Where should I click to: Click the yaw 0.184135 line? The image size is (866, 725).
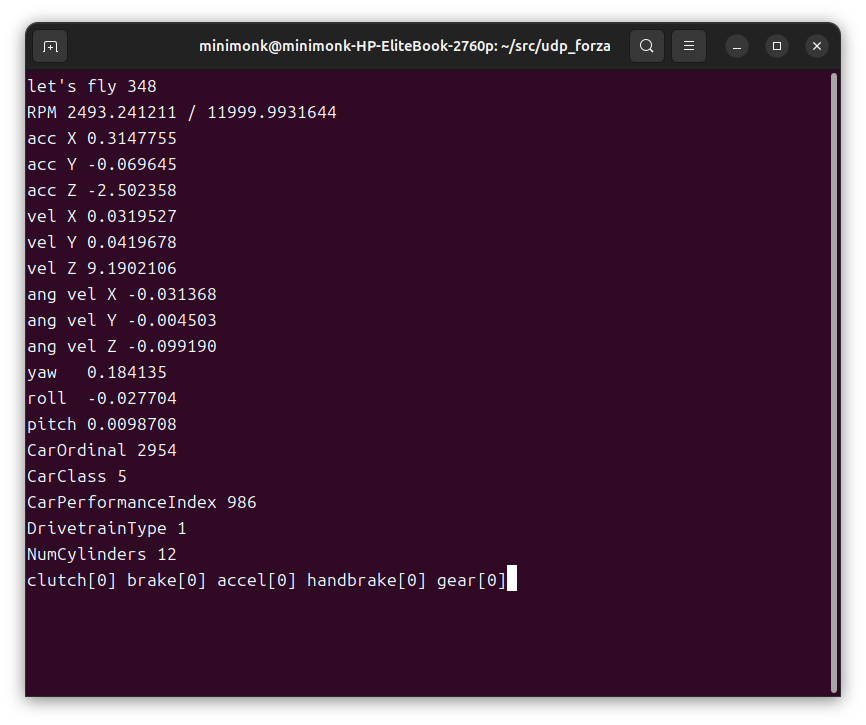pyautogui.click(x=97, y=373)
